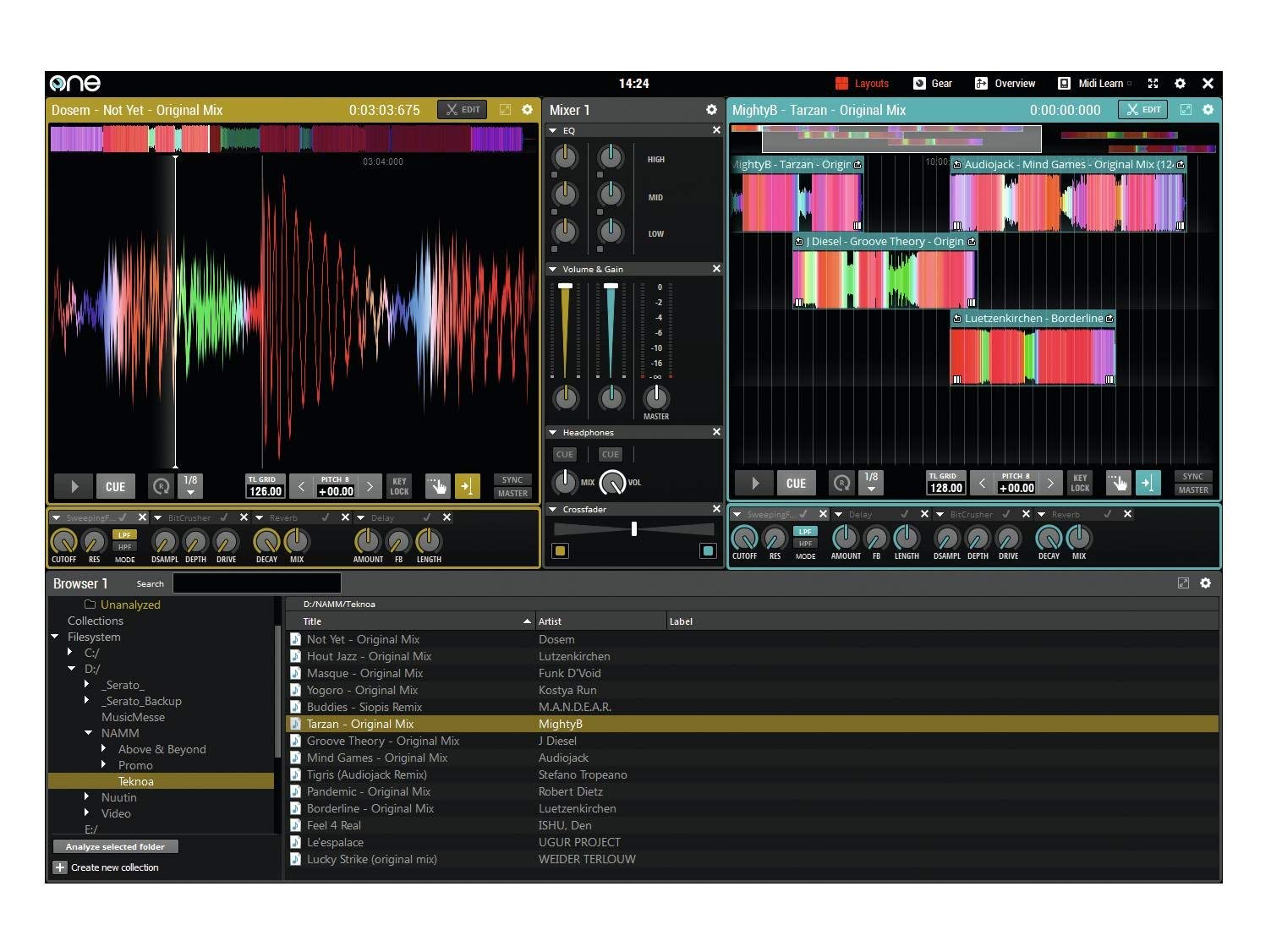Screen dimensions: 1271x952
Task: Click the crossfader handle
Action: click(634, 528)
